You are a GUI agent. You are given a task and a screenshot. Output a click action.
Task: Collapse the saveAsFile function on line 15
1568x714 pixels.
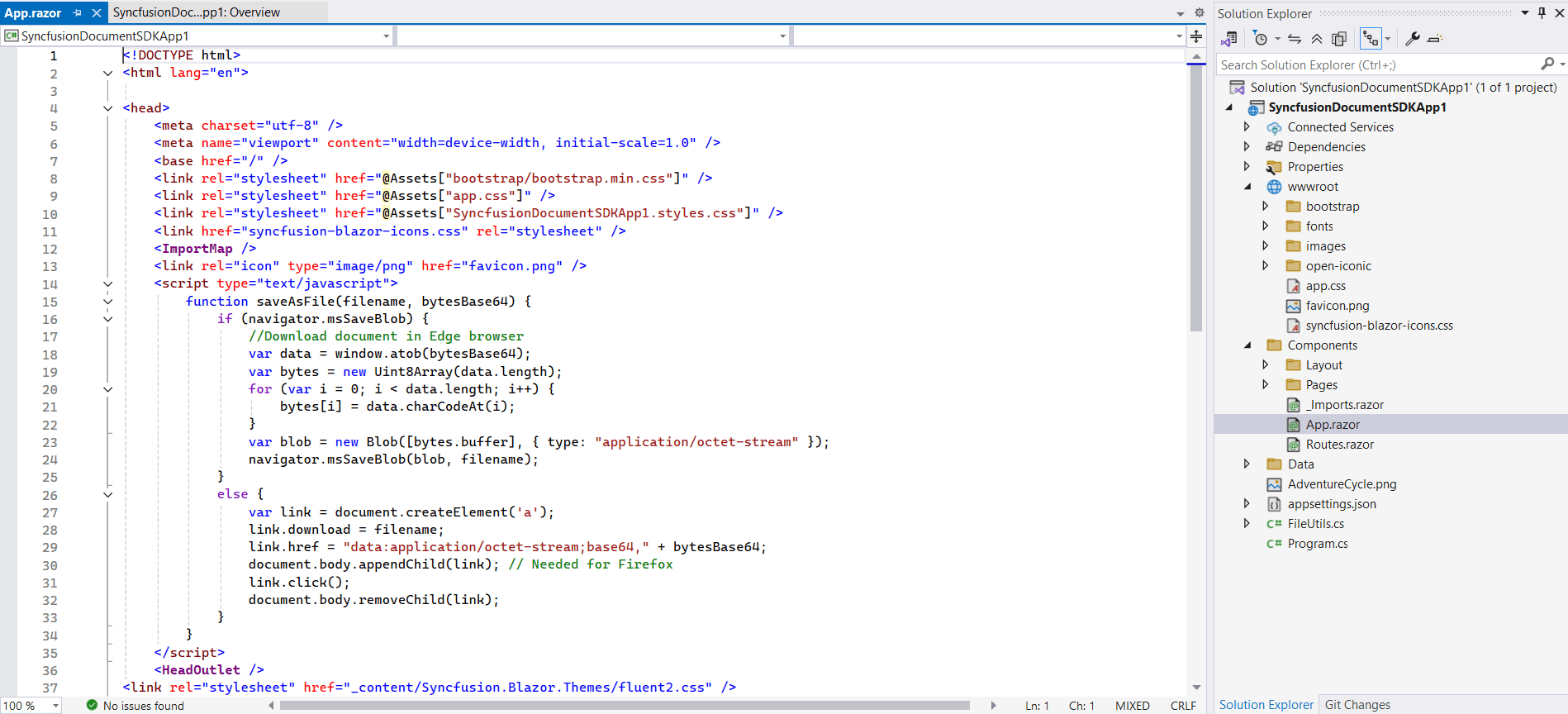107,302
